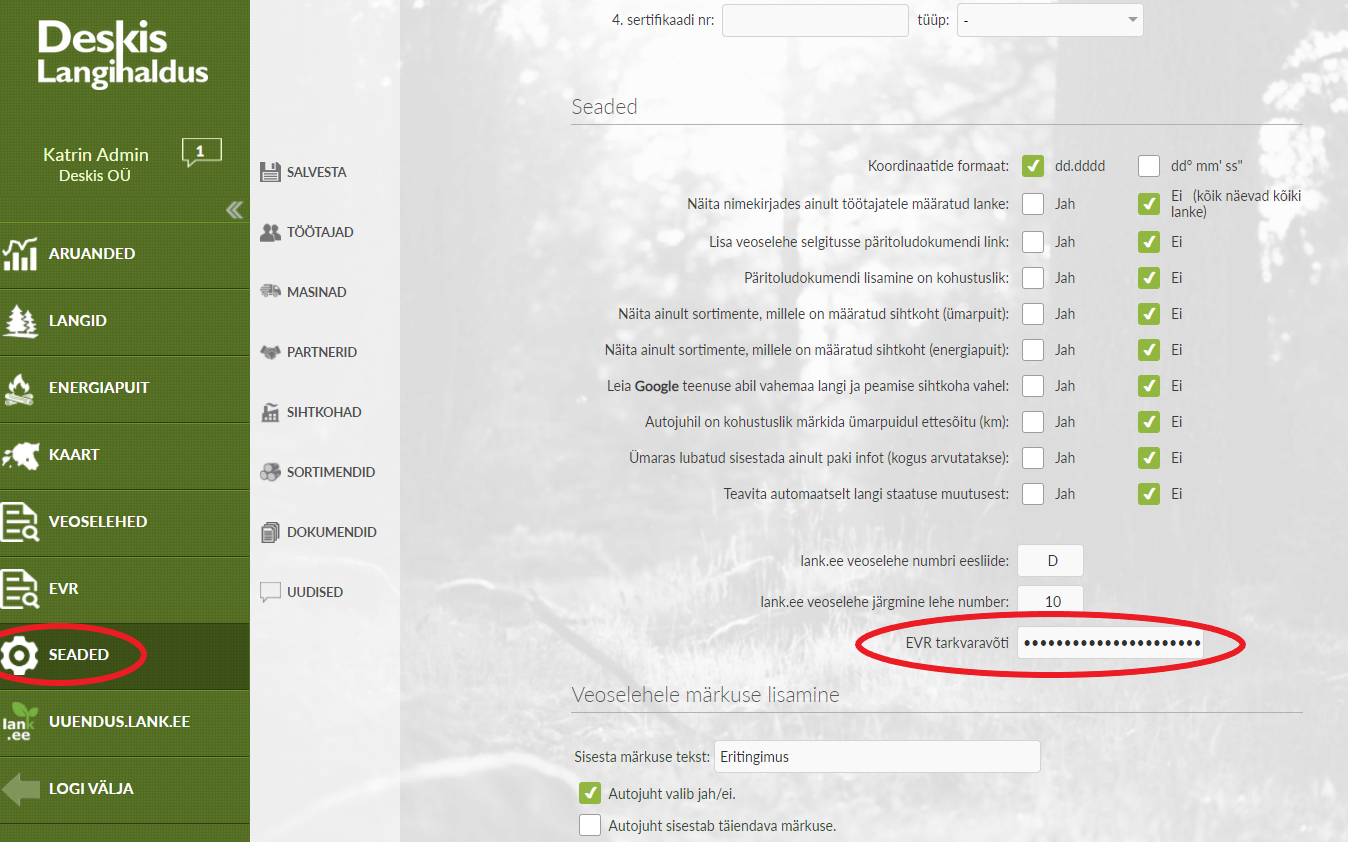
Task: Go to the Langid menu section
Action: tap(124, 321)
